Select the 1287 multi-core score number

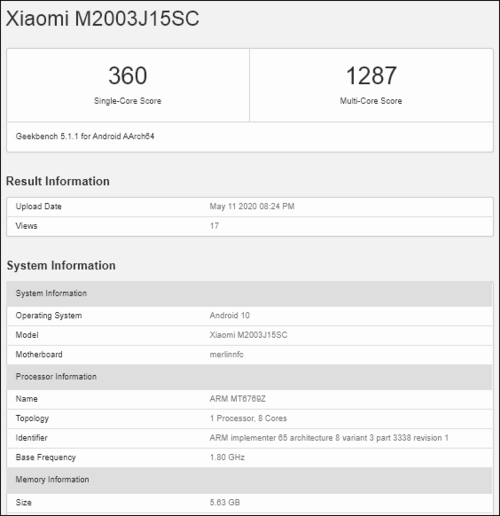(x=371, y=76)
